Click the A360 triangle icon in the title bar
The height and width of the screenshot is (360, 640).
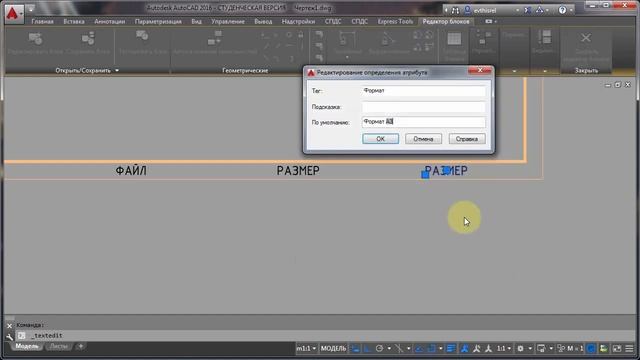point(539,10)
